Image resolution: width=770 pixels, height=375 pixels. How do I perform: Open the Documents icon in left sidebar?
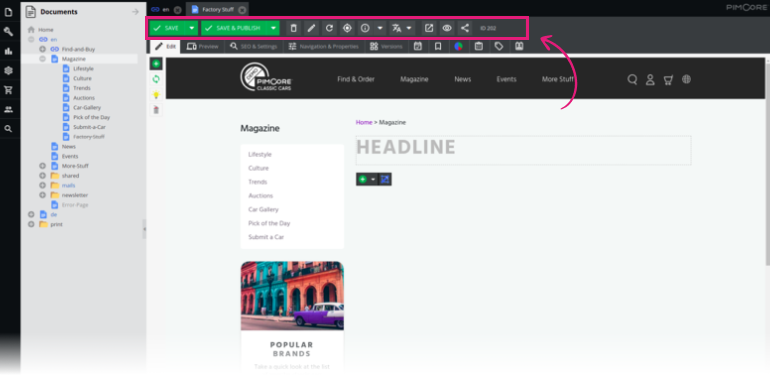point(8,12)
